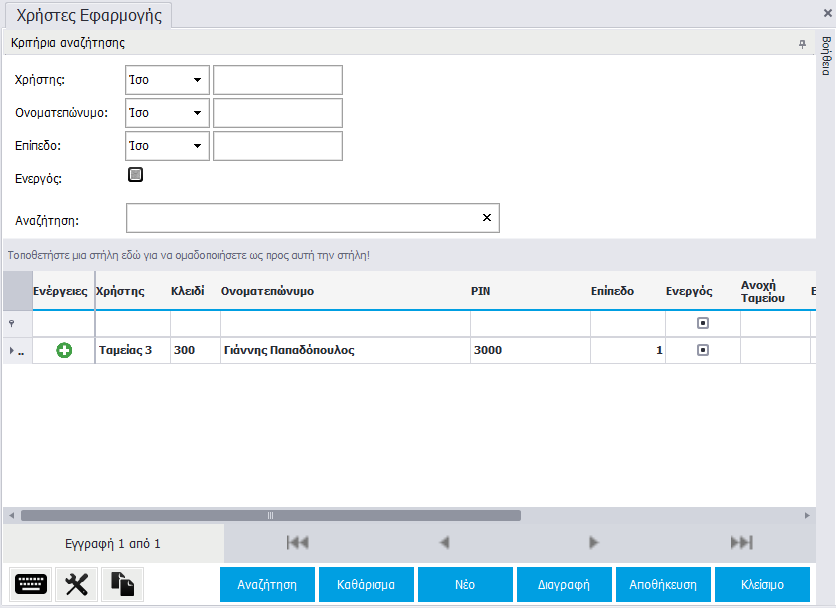Go to the previous record arrow
This screenshot has width=836, height=608.
[445, 543]
